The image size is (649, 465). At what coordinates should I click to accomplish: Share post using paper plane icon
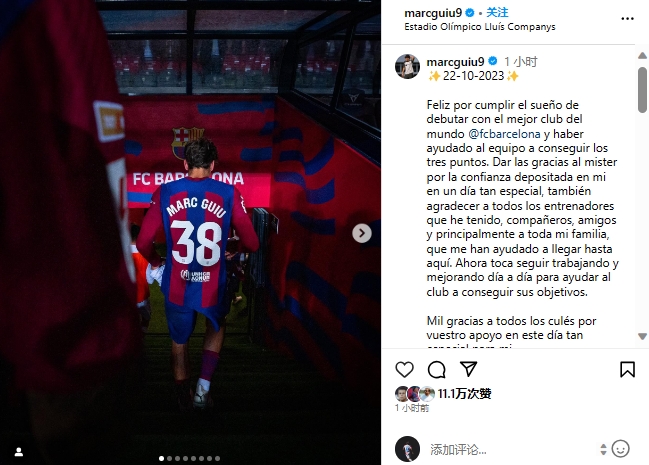(469, 369)
